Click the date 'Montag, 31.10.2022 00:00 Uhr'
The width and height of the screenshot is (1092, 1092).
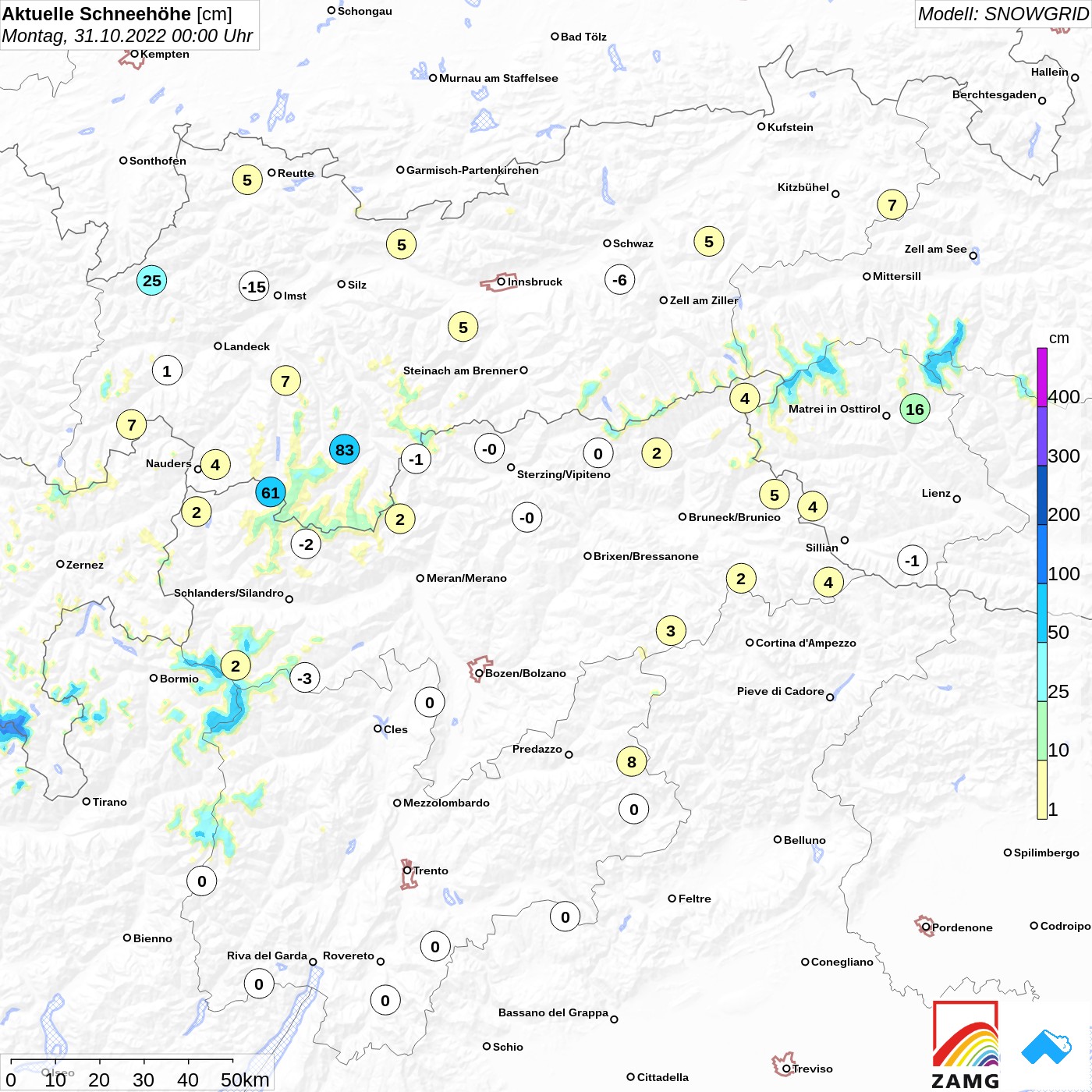pos(127,36)
